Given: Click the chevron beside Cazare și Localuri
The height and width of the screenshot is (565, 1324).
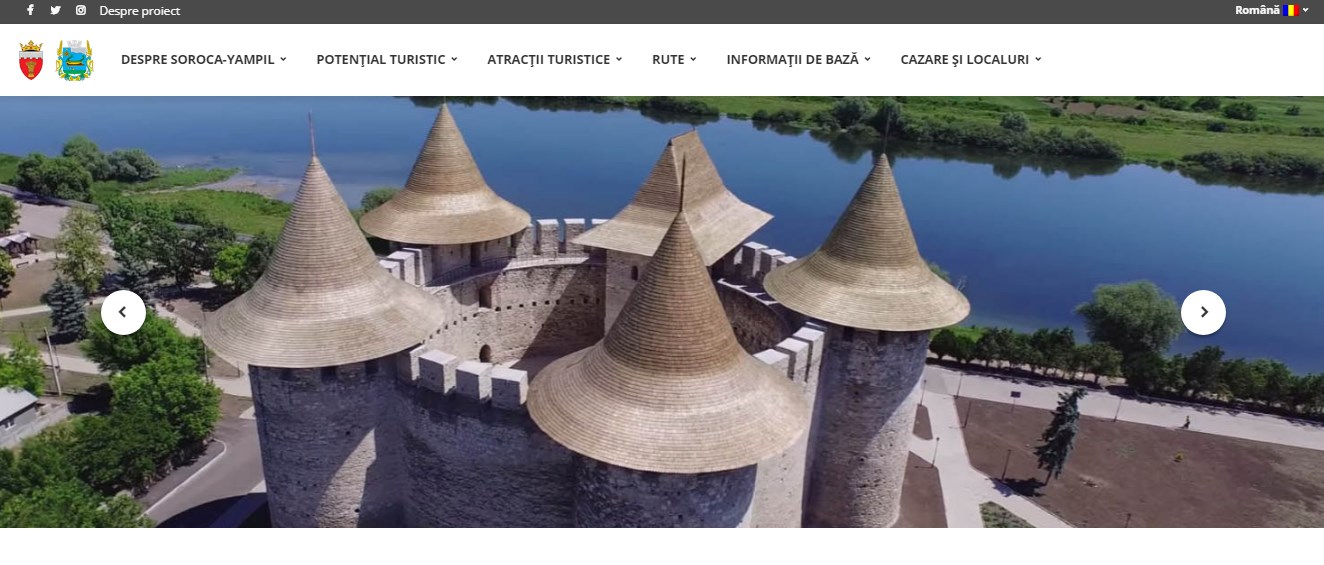Looking at the screenshot, I should pos(1038,59).
